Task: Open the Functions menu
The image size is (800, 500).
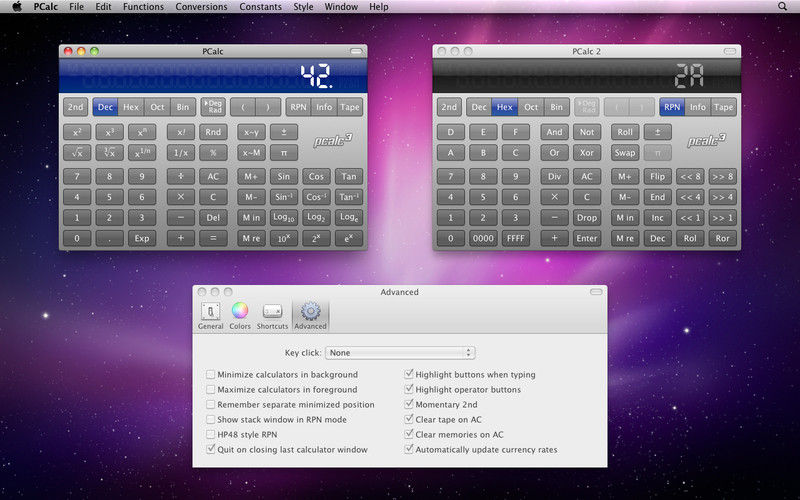Action: tap(143, 7)
